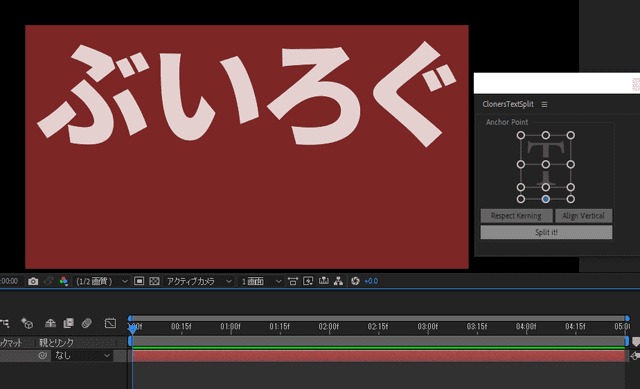Image resolution: width=640 pixels, height=389 pixels.
Task: Select the middle-center anchor point
Action: 546,164
